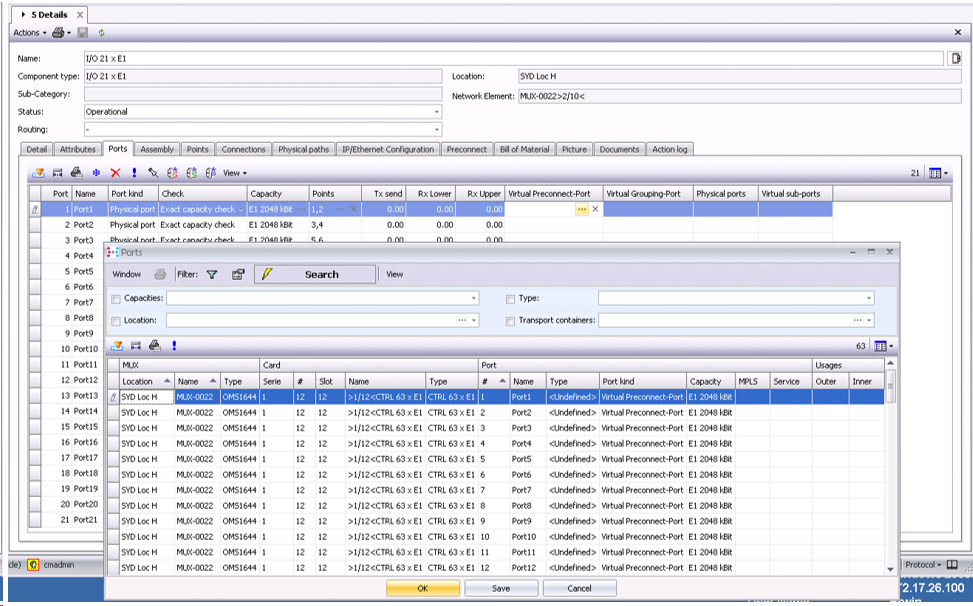
Task: Click the Name input field
Action: tap(513, 58)
